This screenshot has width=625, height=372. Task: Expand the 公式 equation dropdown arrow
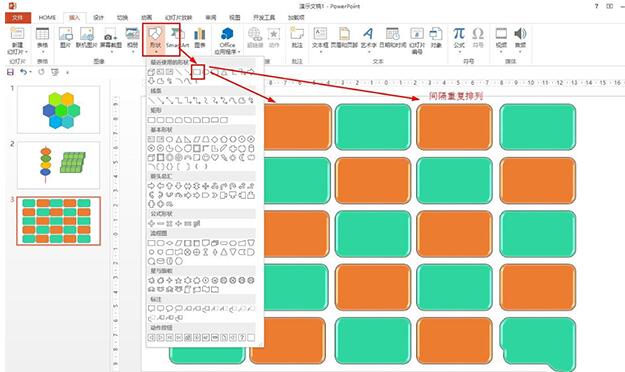pos(459,52)
